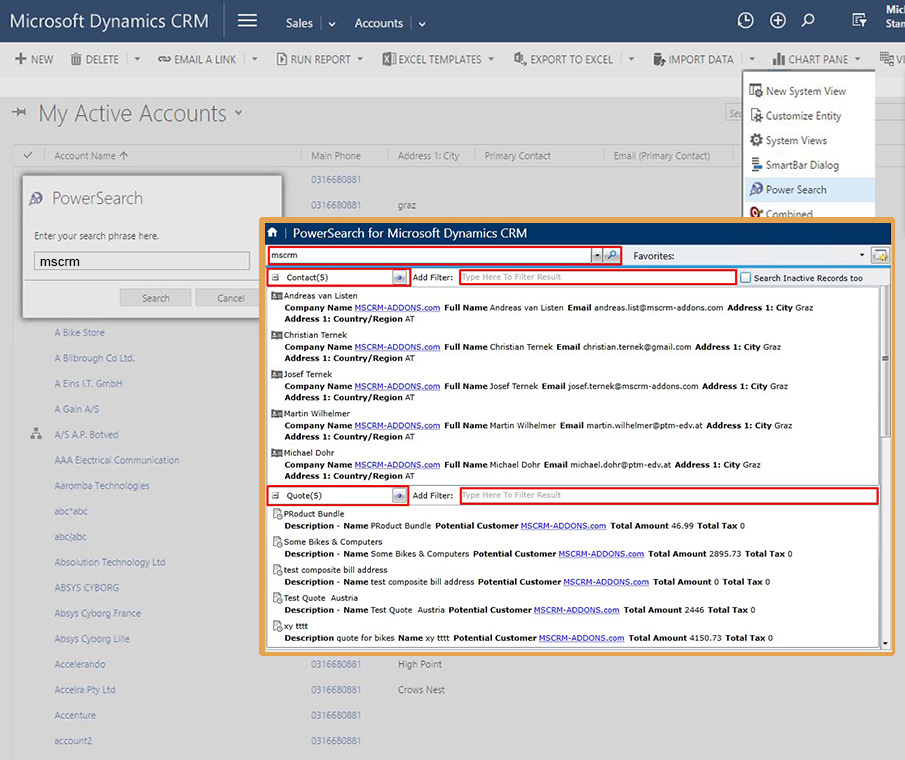Click IMPORT DATA command
905x760 pixels.
(693, 59)
